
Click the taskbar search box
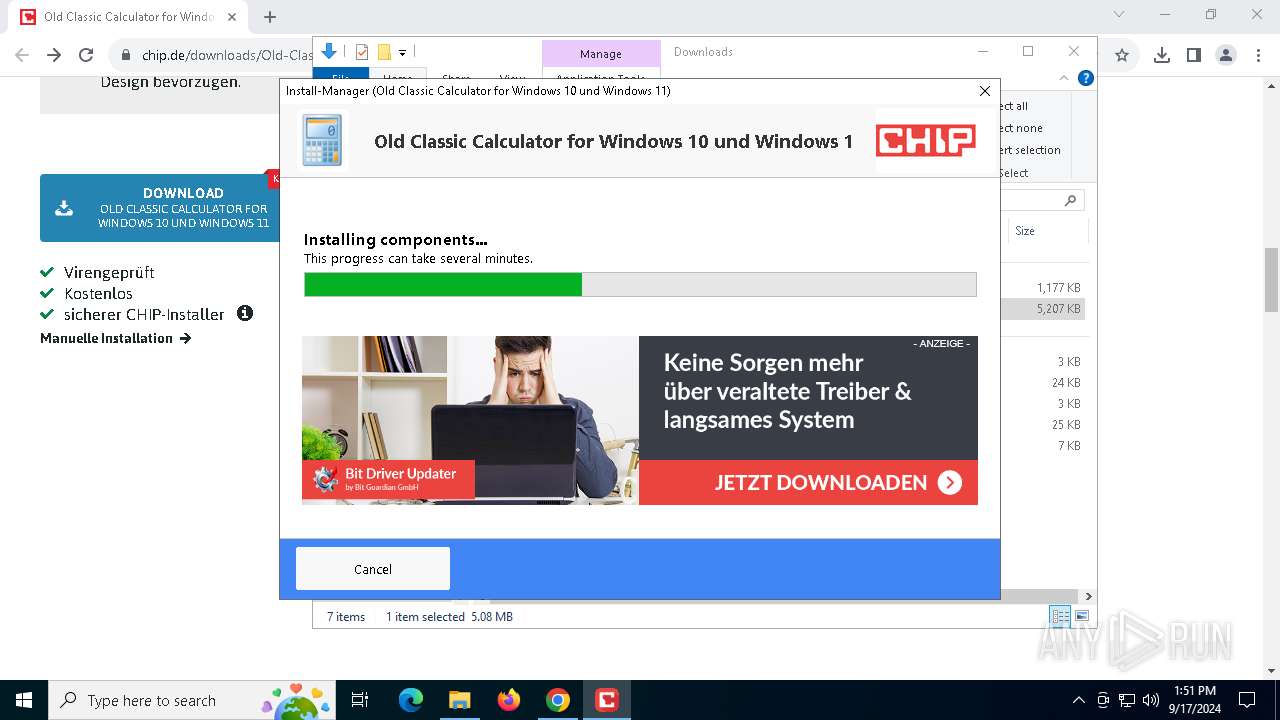click(192, 700)
